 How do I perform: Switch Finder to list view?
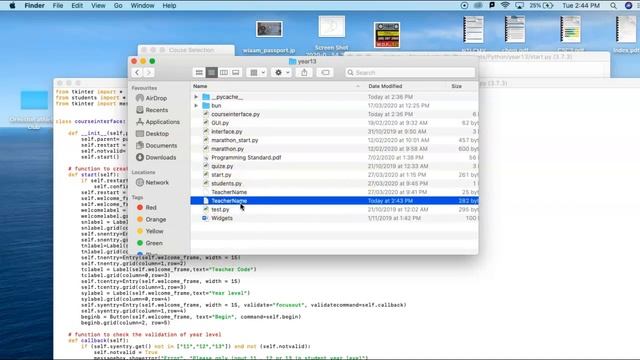[211, 73]
